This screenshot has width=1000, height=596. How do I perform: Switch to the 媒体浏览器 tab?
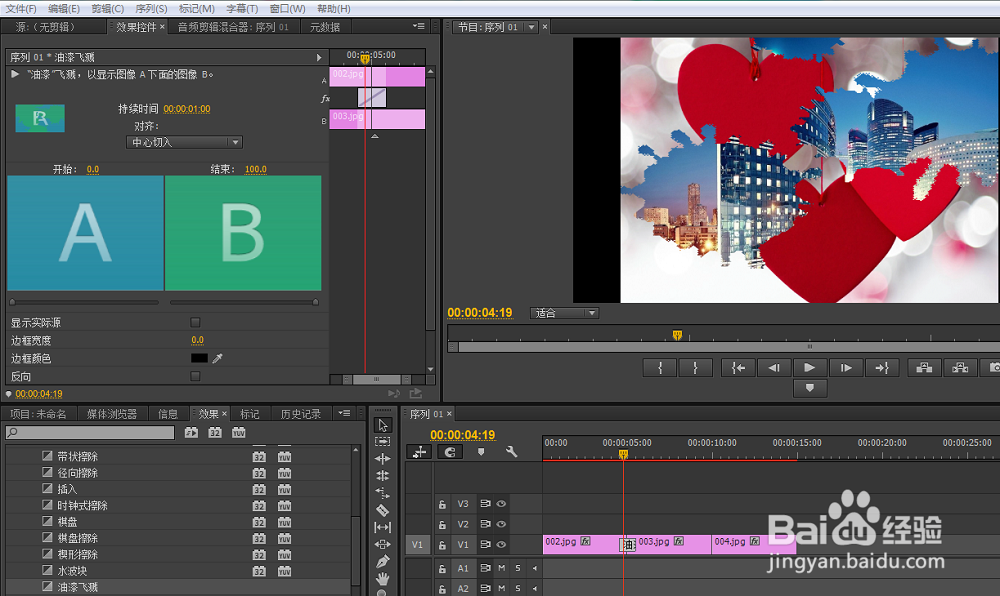click(x=112, y=414)
